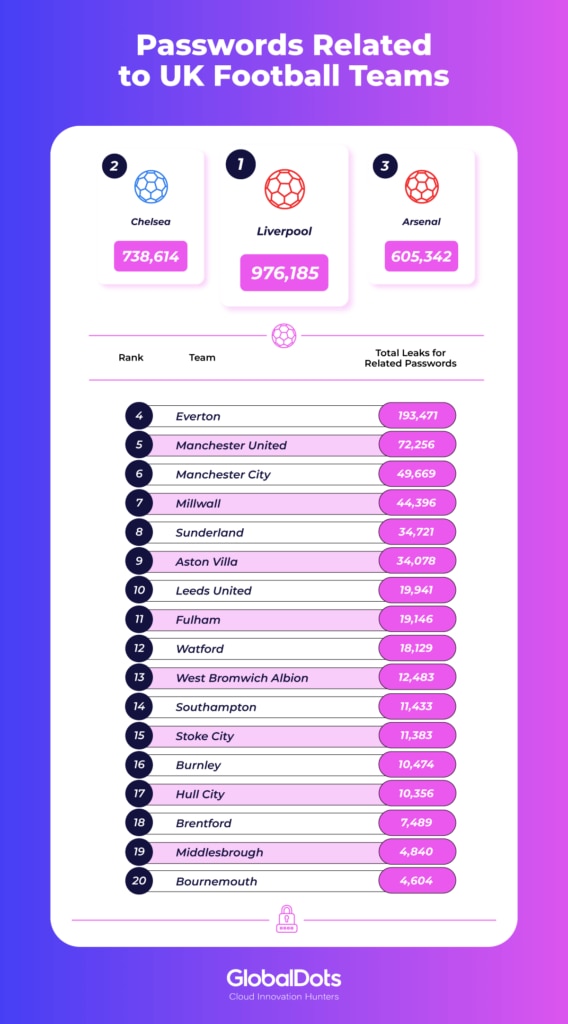Click the rank 3 circle badge
The image size is (568, 1024).
pyautogui.click(x=385, y=165)
